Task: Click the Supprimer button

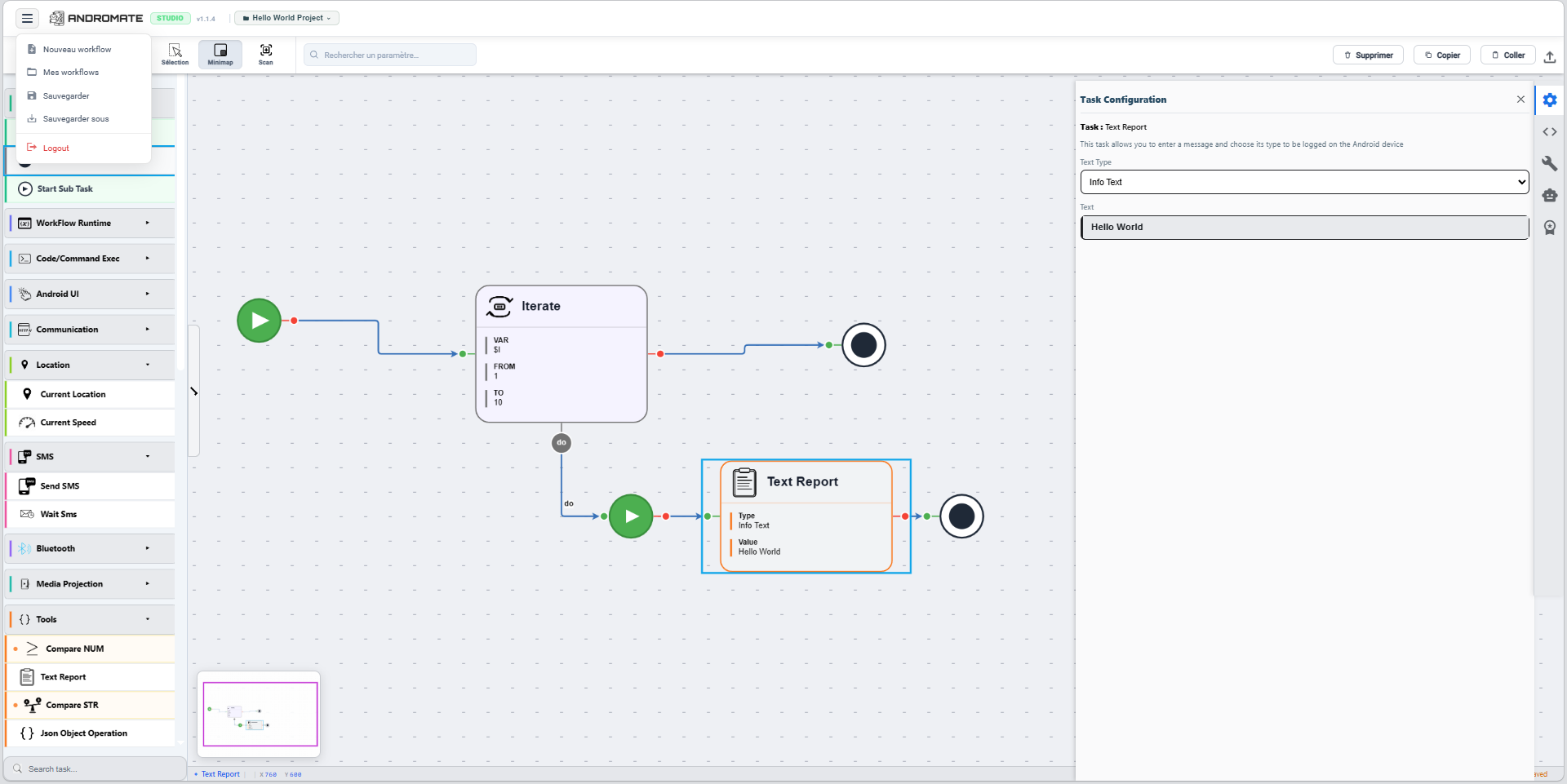Action: (x=1369, y=55)
